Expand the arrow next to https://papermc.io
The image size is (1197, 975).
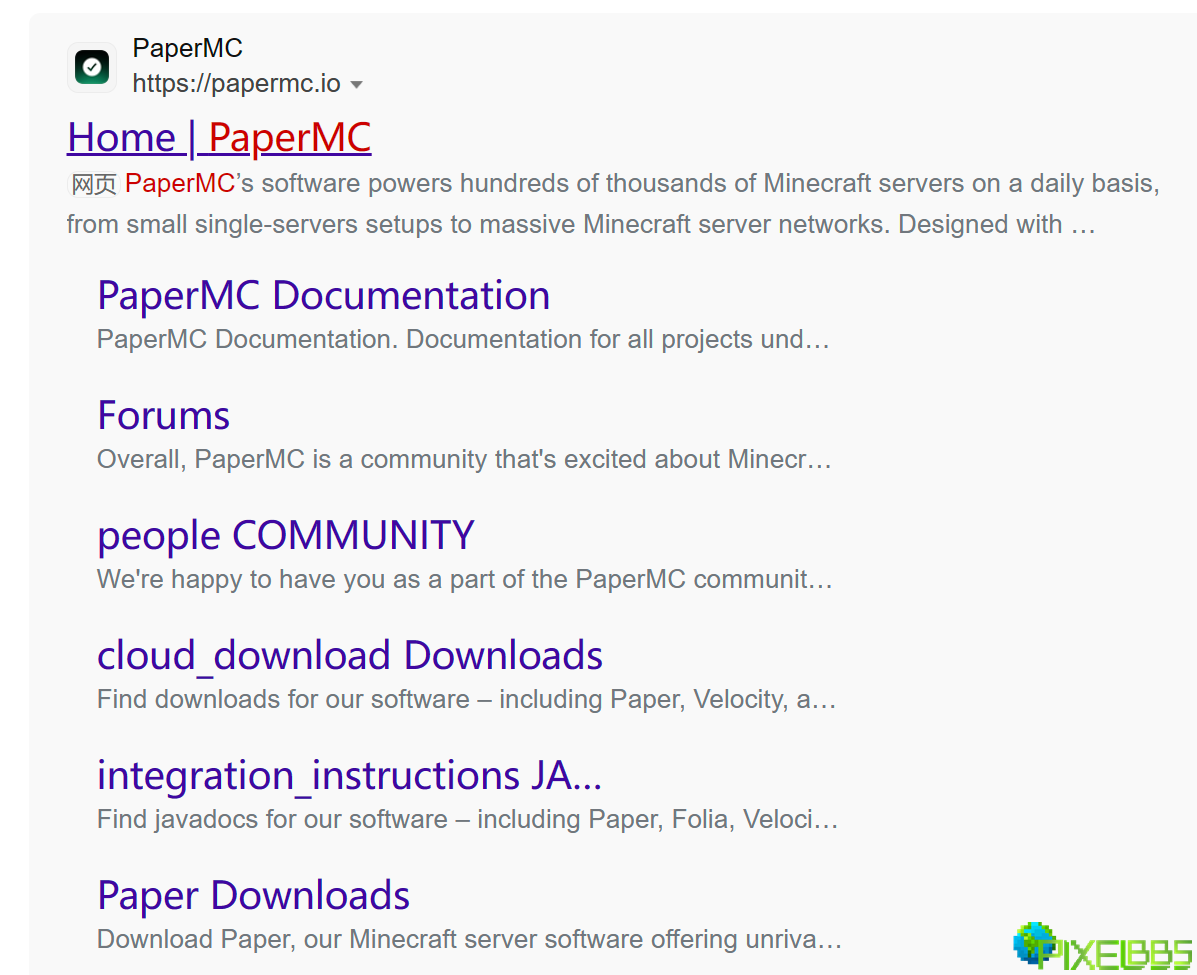coord(357,85)
